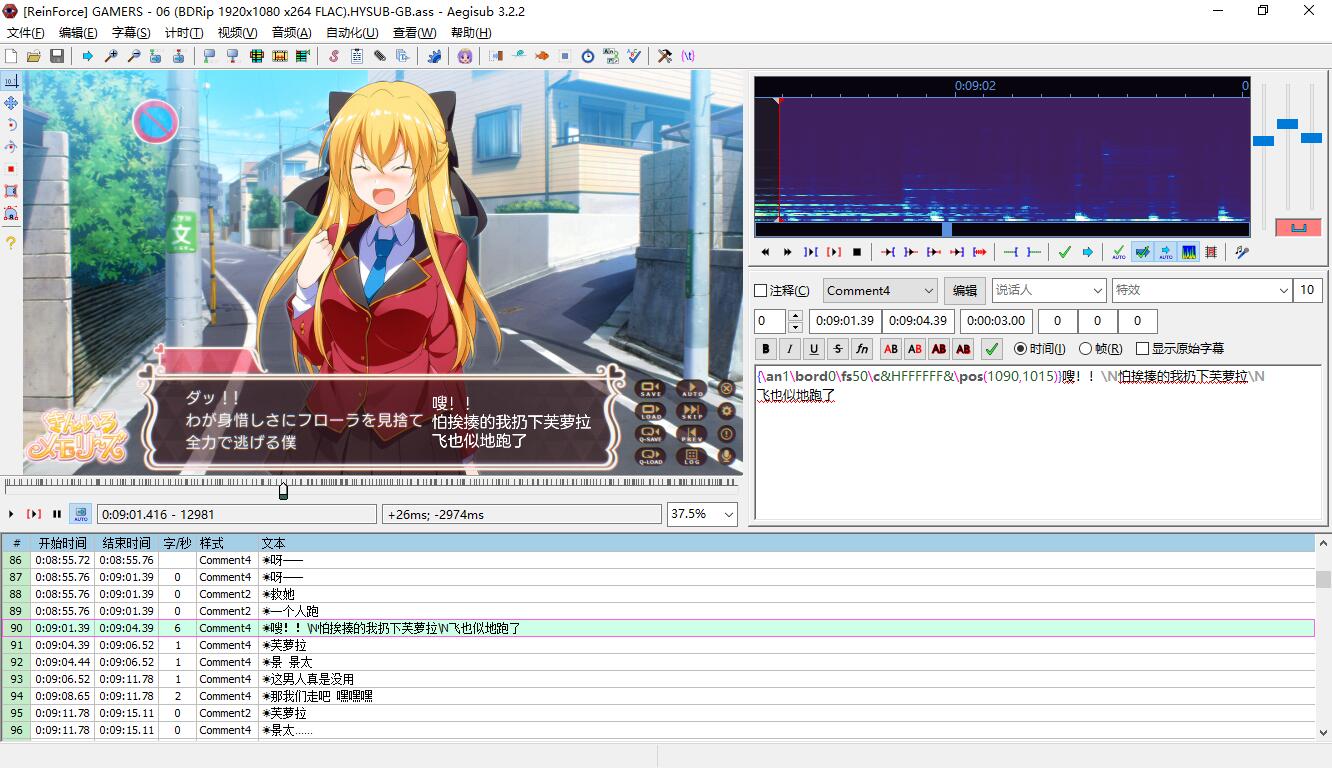This screenshot has width=1332, height=768.
Task: Open Options with hammer and wrench icon
Action: [665, 56]
